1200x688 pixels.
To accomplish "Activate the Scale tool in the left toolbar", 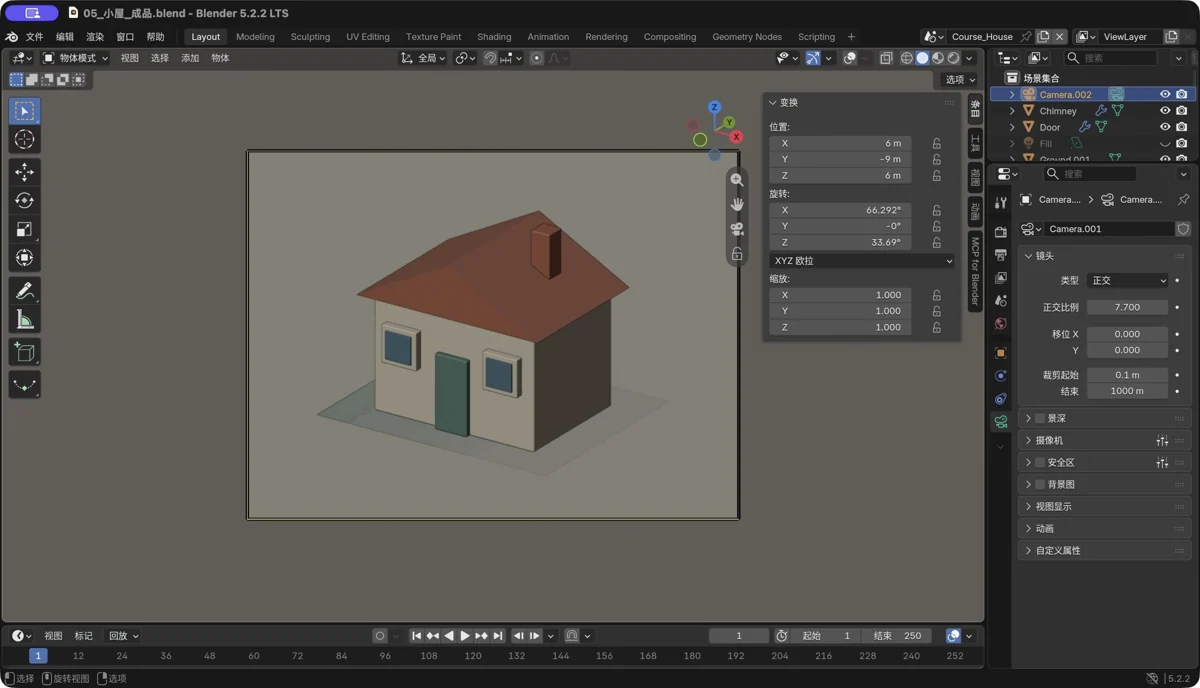I will coord(24,229).
